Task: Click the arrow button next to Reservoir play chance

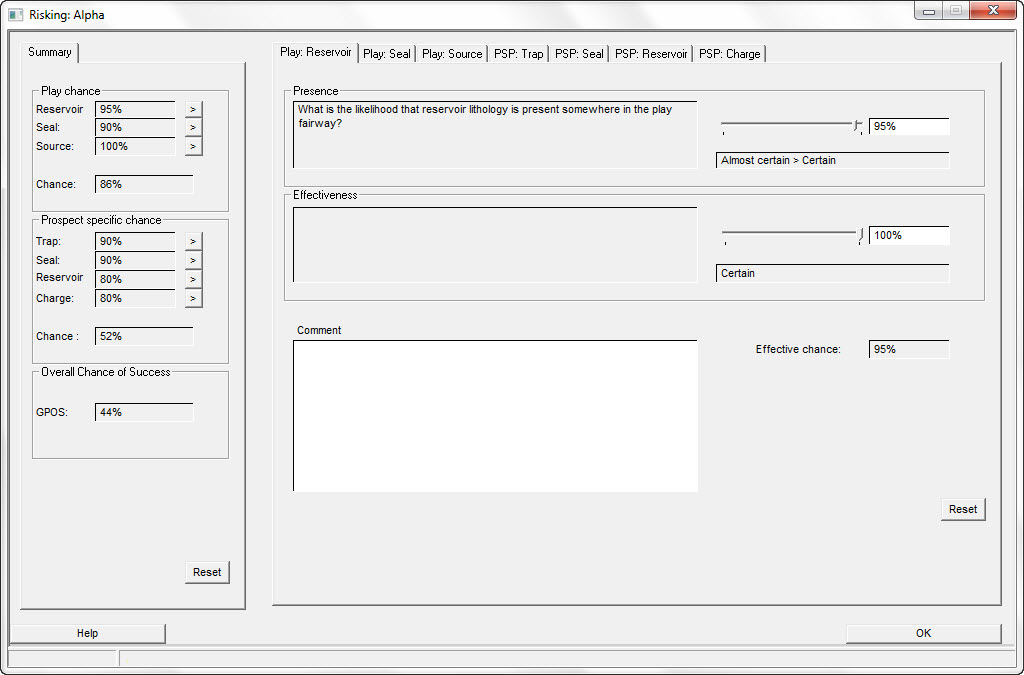Action: tap(193, 109)
